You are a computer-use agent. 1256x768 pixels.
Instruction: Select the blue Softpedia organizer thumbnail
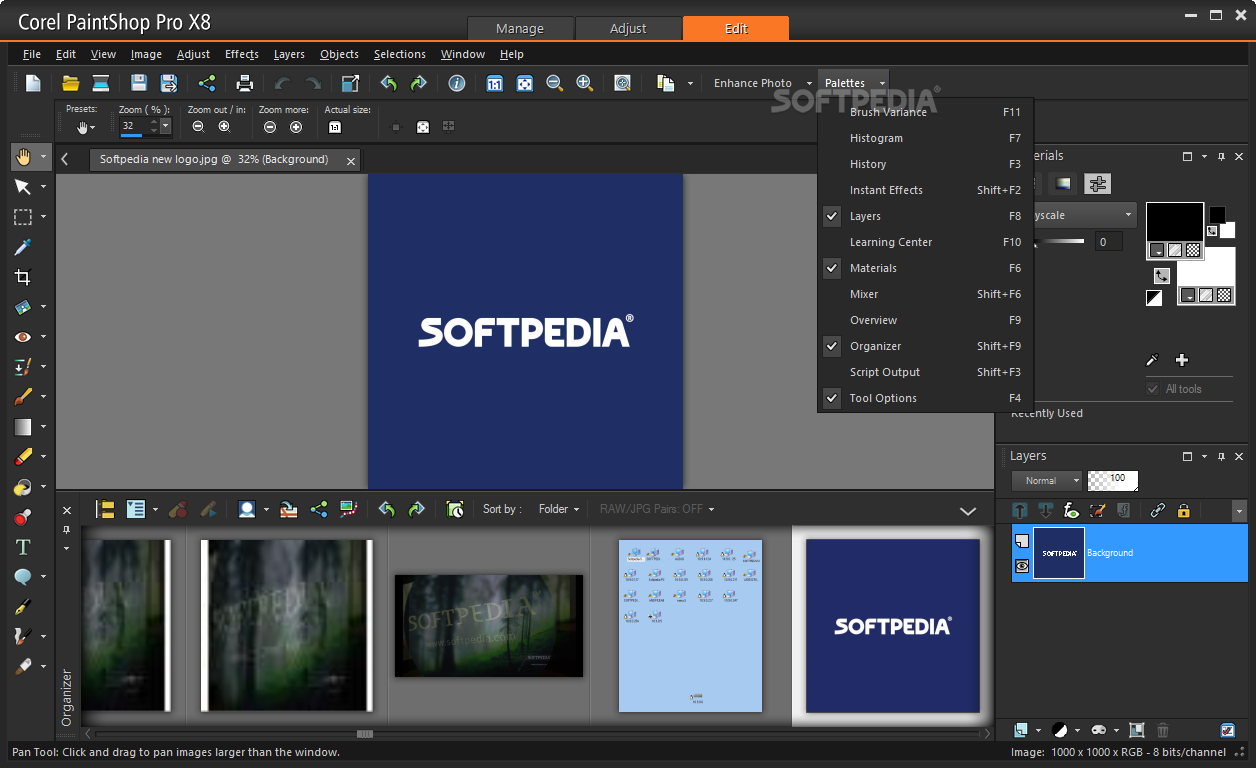click(893, 626)
